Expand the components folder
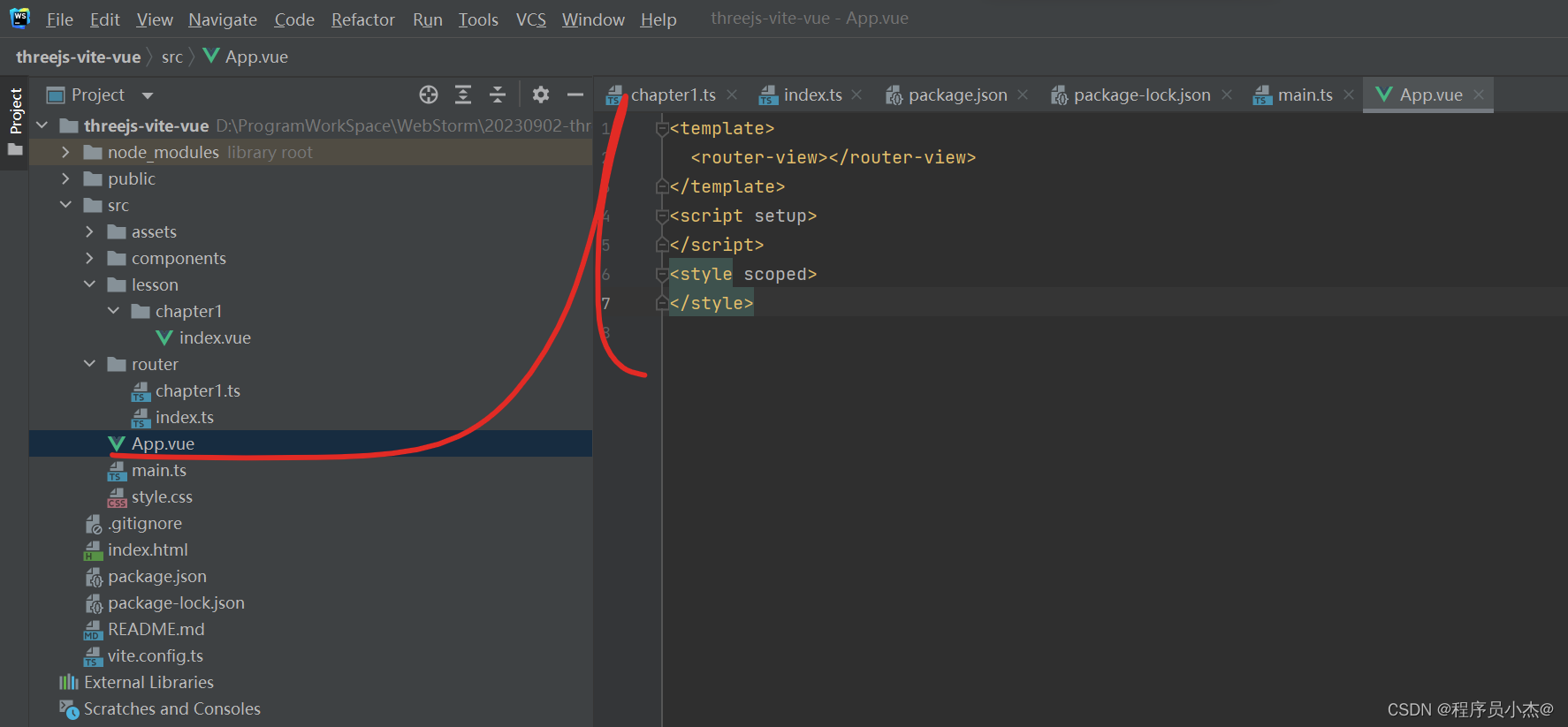 89,258
